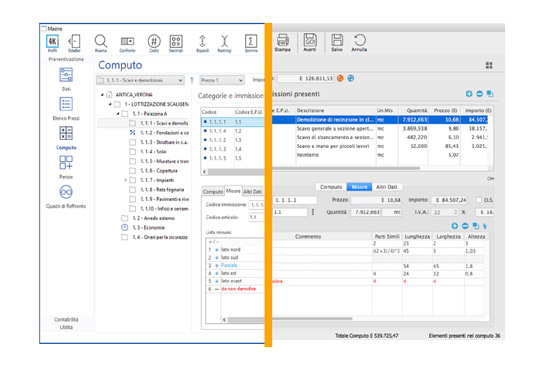The image size is (544, 373).
Task: Open Elenco Prezzi in the sidebar
Action: coord(66,109)
